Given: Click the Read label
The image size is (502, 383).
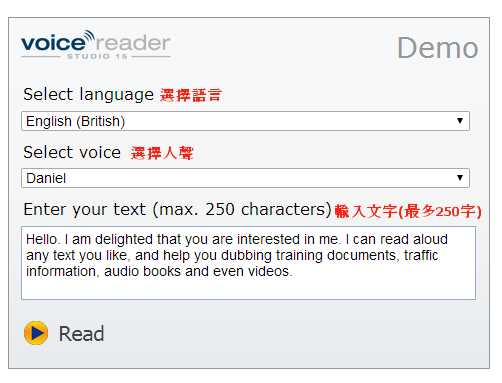Looking at the screenshot, I should point(81,334).
